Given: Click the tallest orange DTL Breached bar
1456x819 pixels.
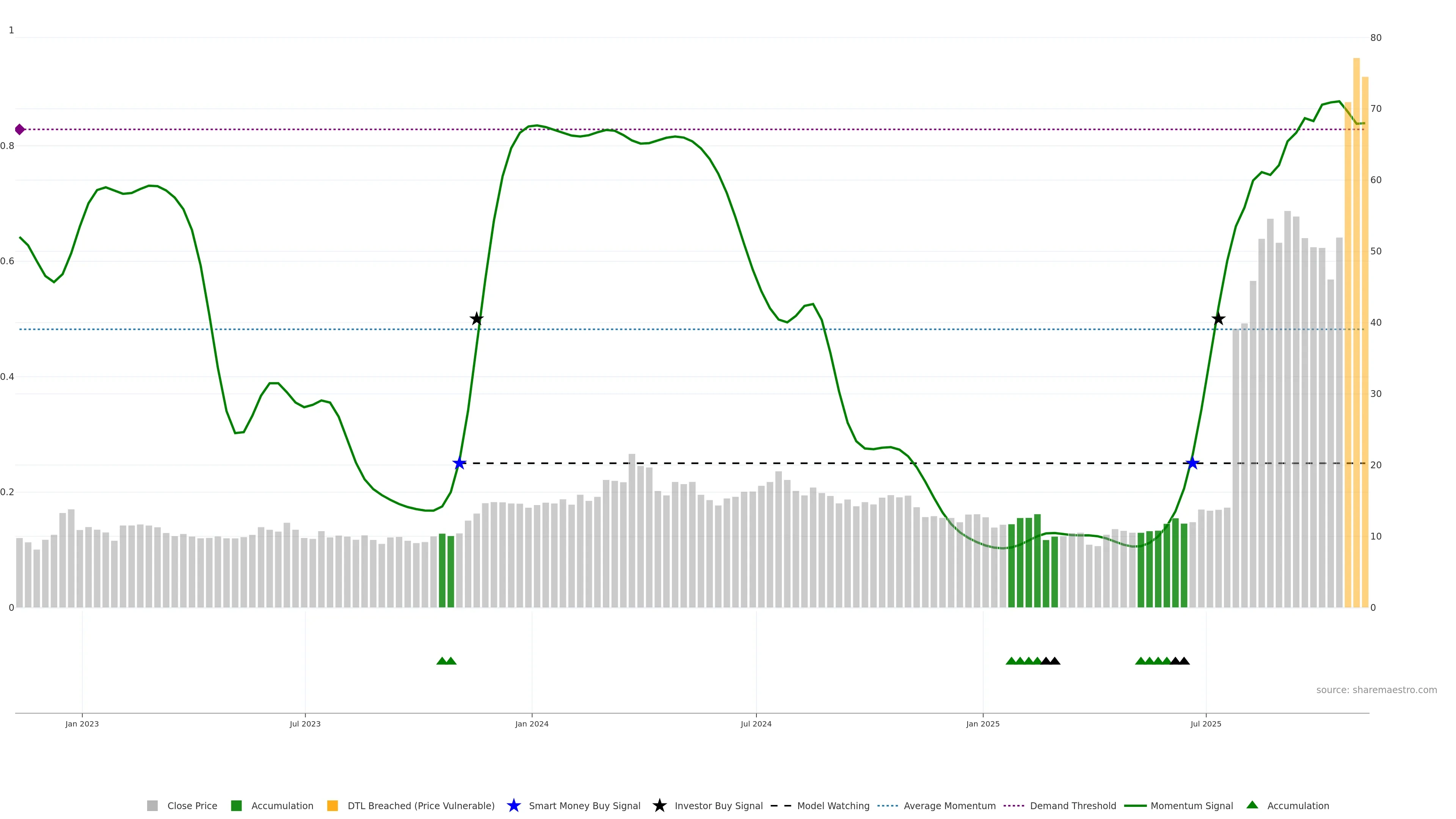Looking at the screenshot, I should pyautogui.click(x=1356, y=339).
